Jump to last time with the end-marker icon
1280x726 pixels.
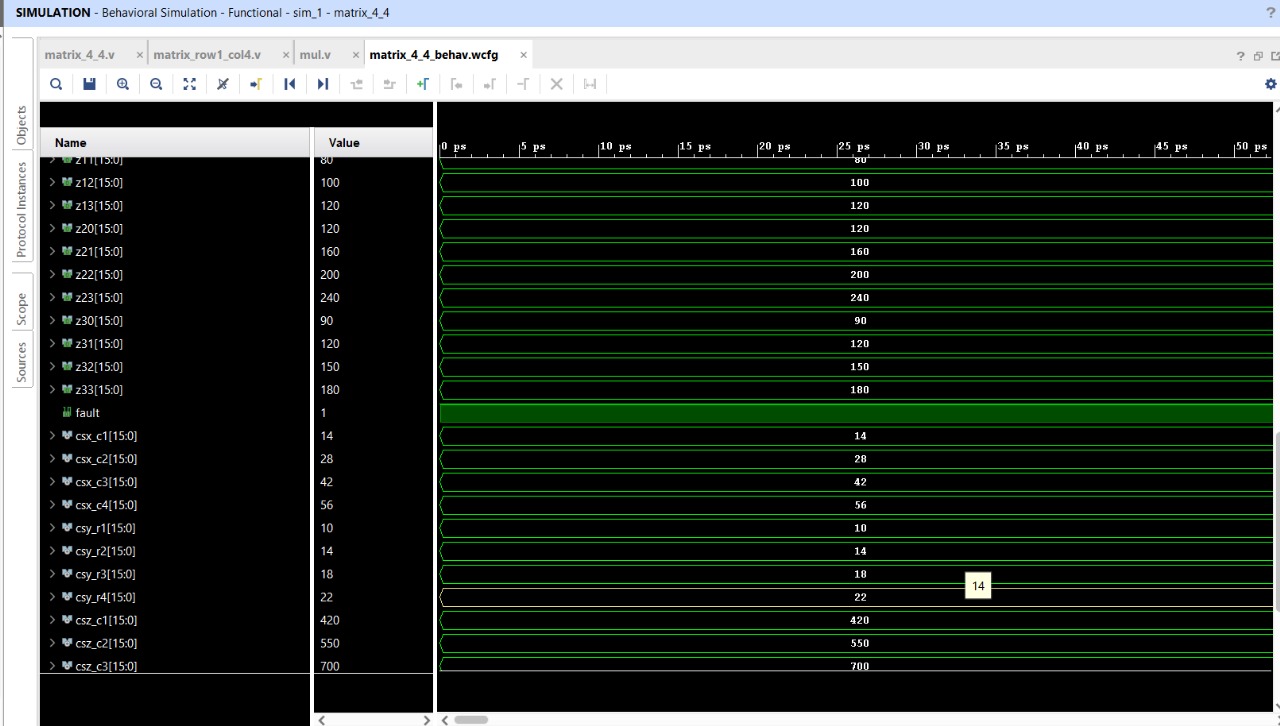322,84
